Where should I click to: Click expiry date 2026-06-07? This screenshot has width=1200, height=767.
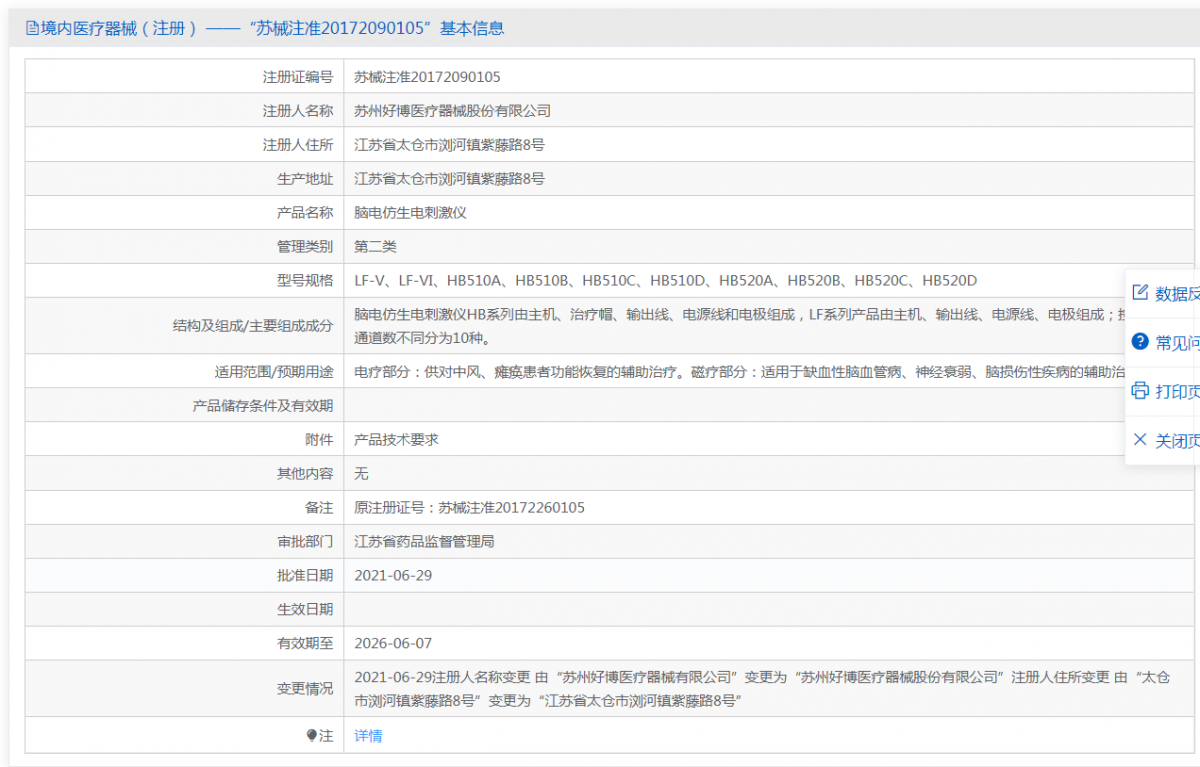tap(393, 644)
